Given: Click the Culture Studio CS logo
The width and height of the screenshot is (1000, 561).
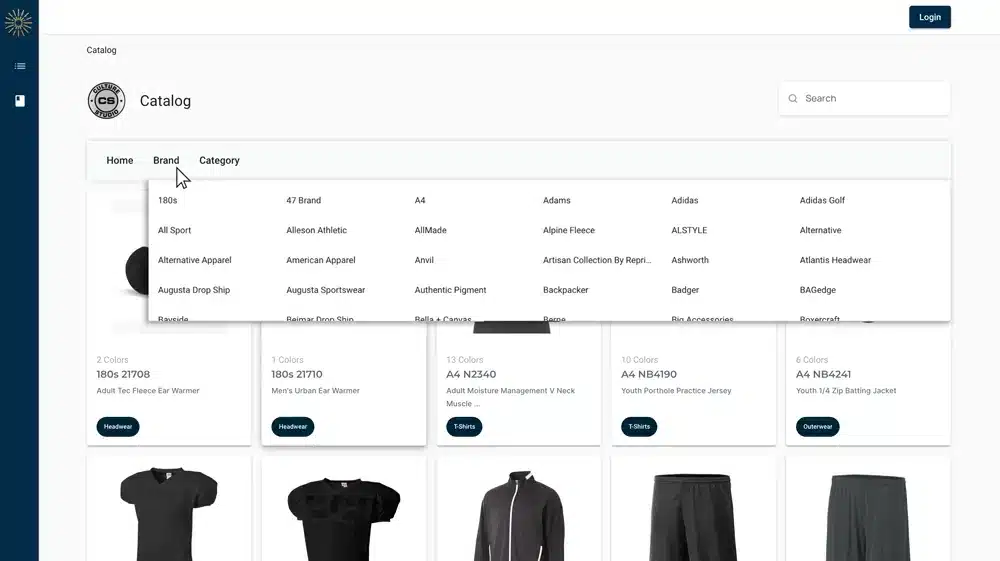Looking at the screenshot, I should pos(107,101).
